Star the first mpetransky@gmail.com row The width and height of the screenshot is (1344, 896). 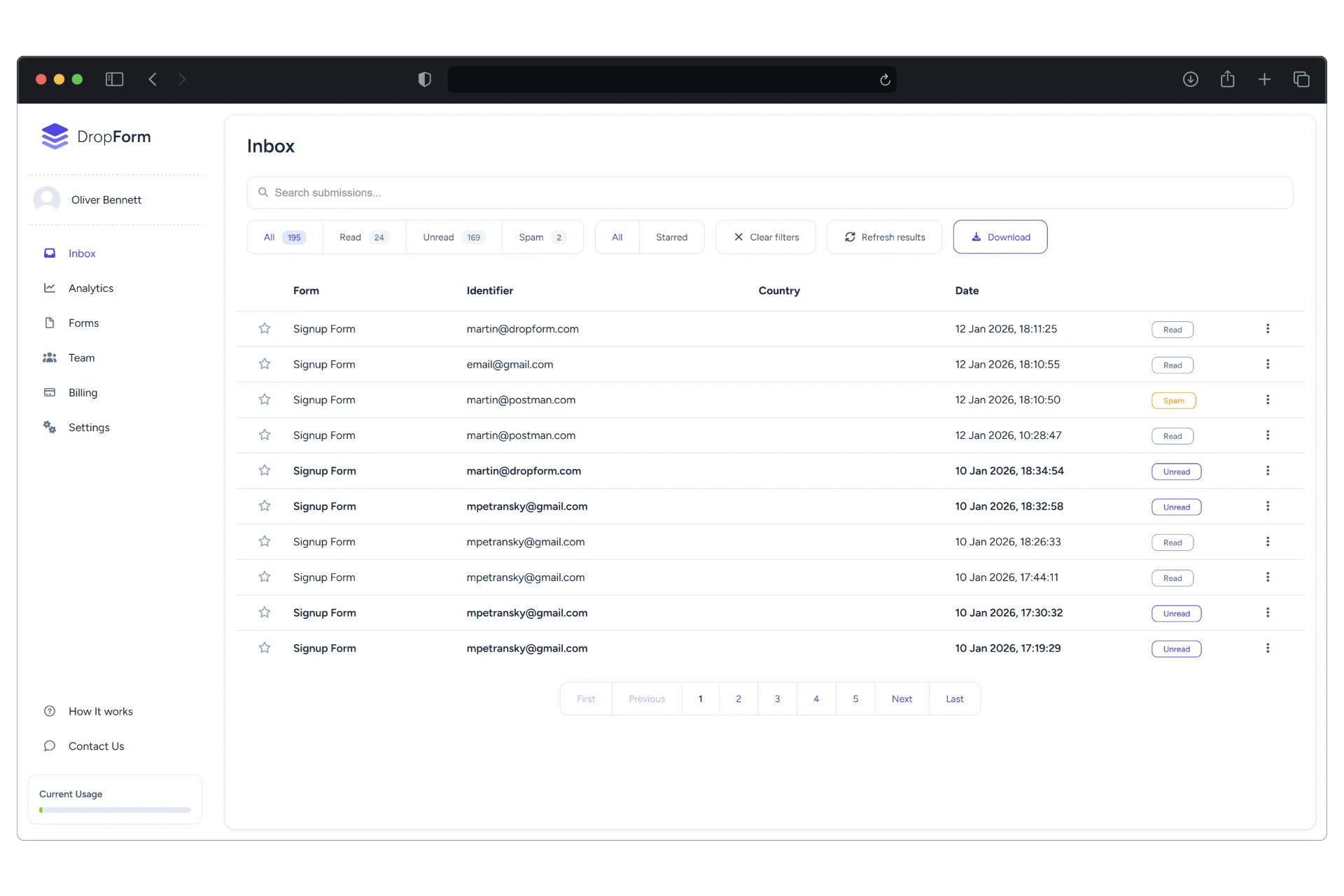coord(264,505)
